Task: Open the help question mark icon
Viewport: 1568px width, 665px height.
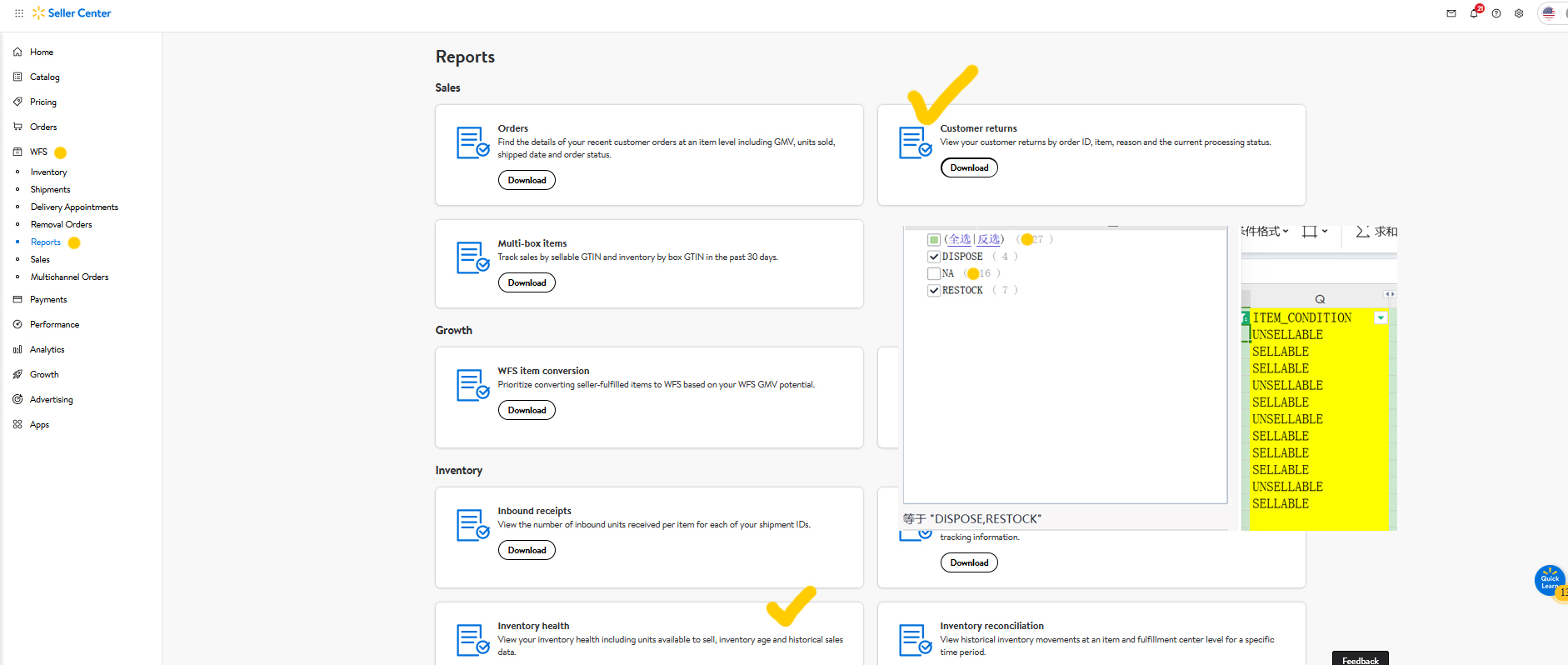Action: click(x=1496, y=13)
